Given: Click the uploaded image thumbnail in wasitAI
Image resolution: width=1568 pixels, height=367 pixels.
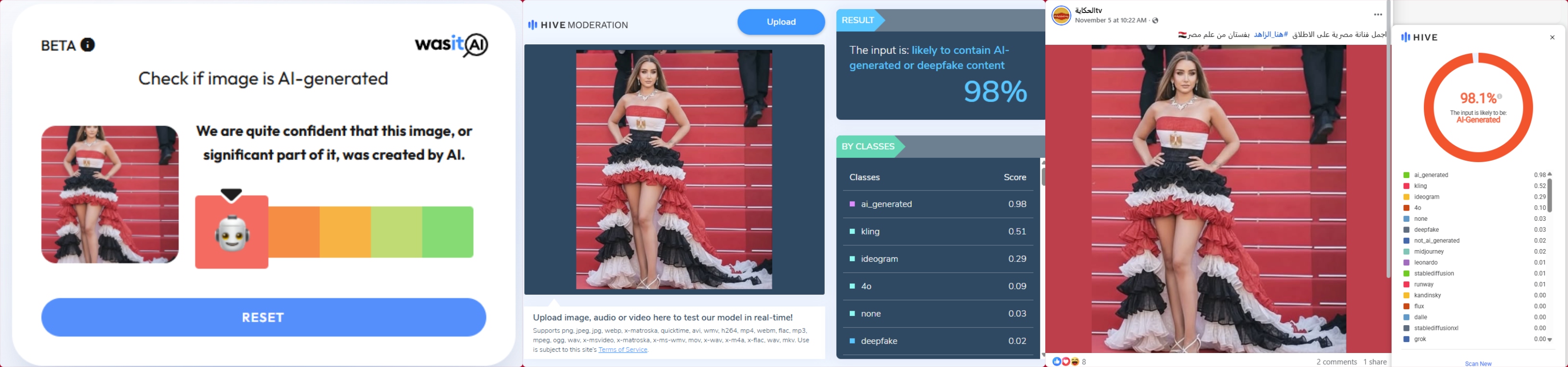Looking at the screenshot, I should coord(110,194).
